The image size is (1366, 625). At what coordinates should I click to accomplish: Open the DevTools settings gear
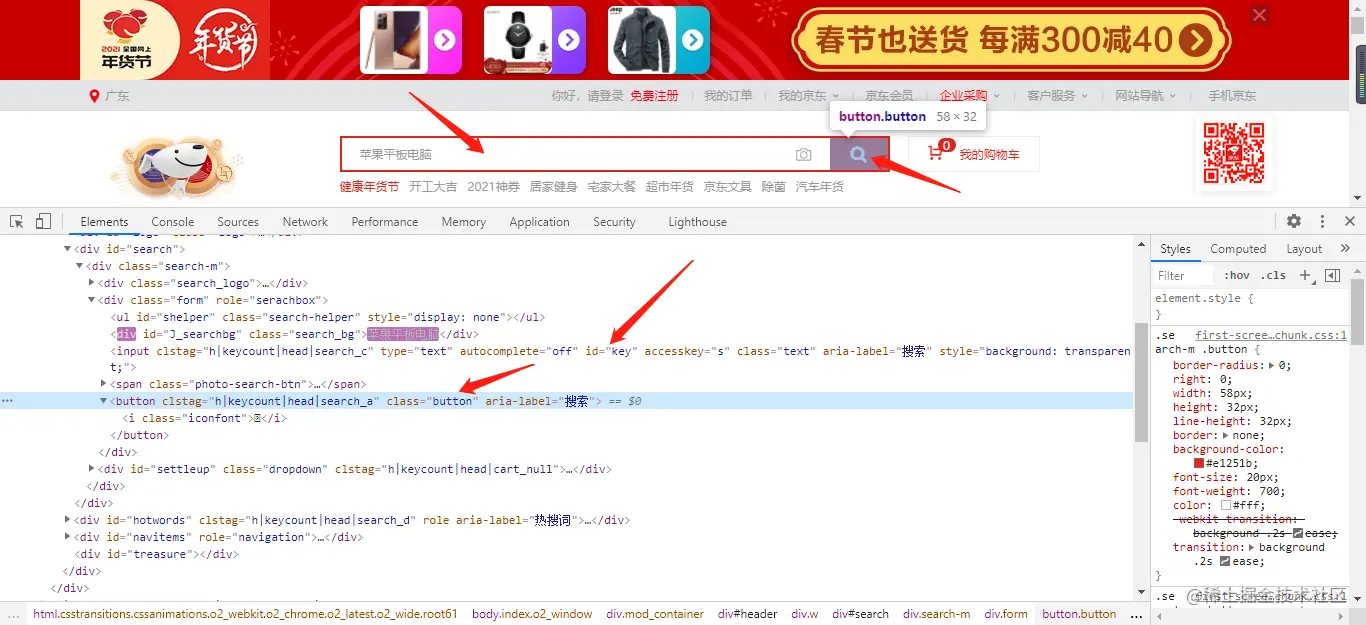[1294, 220]
